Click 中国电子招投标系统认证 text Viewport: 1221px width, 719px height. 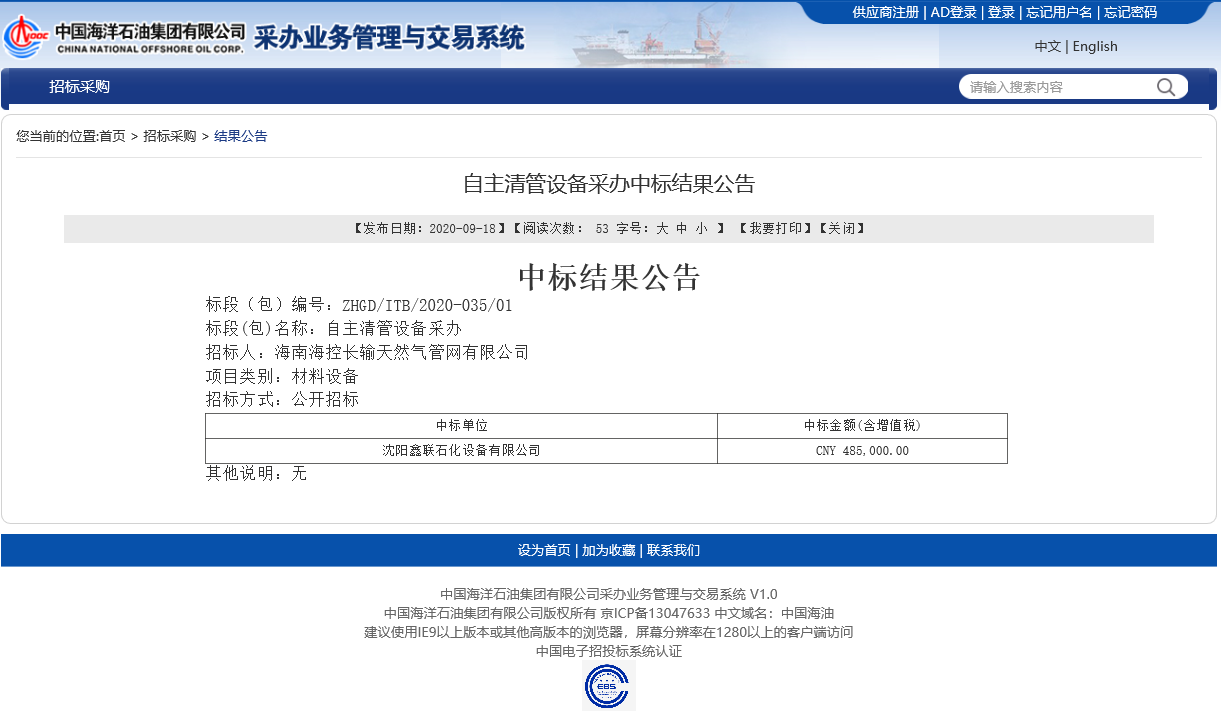(609, 651)
